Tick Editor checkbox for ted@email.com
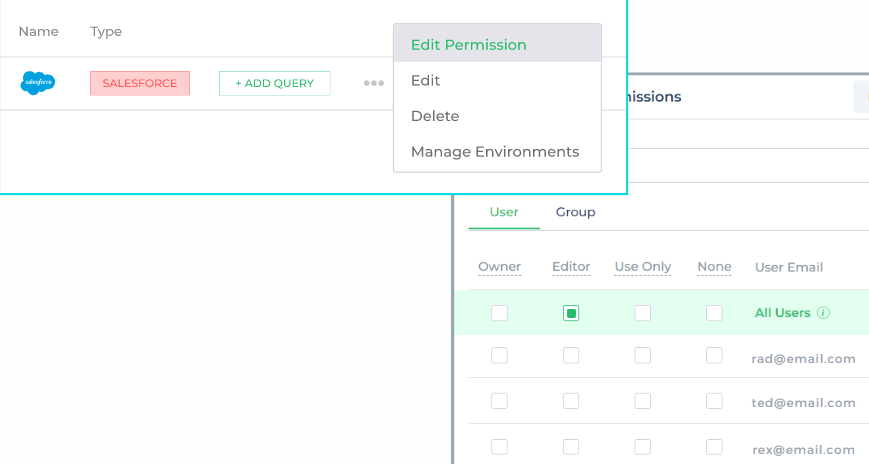This screenshot has width=869, height=464. [571, 401]
